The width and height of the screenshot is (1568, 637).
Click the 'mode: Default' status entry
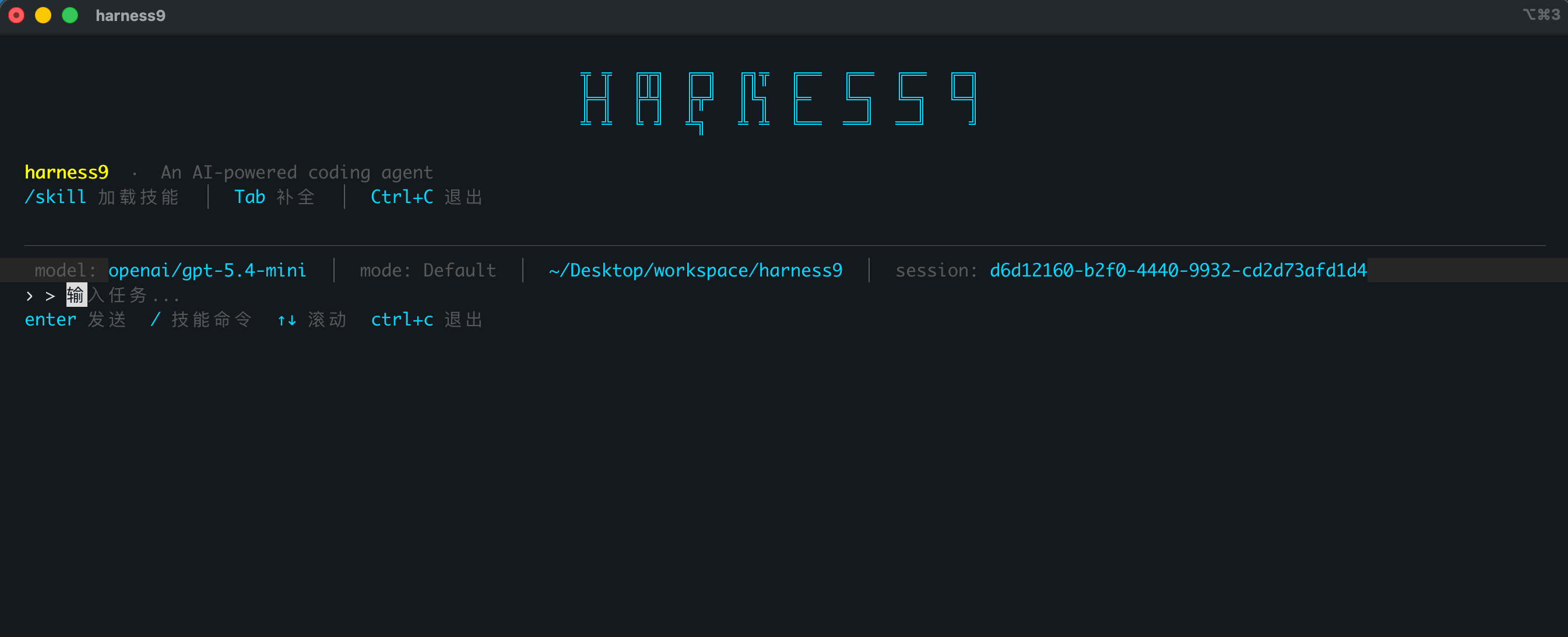pyautogui.click(x=428, y=271)
